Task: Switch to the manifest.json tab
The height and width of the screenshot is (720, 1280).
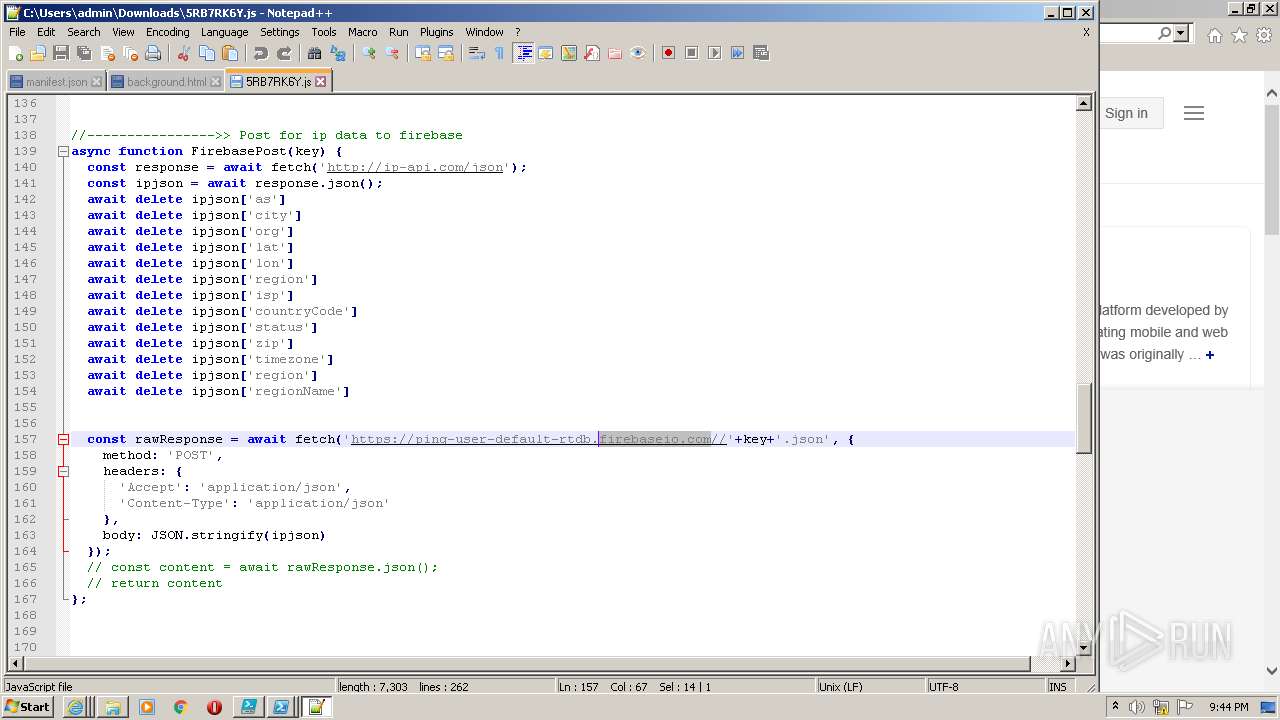Action: (56, 82)
